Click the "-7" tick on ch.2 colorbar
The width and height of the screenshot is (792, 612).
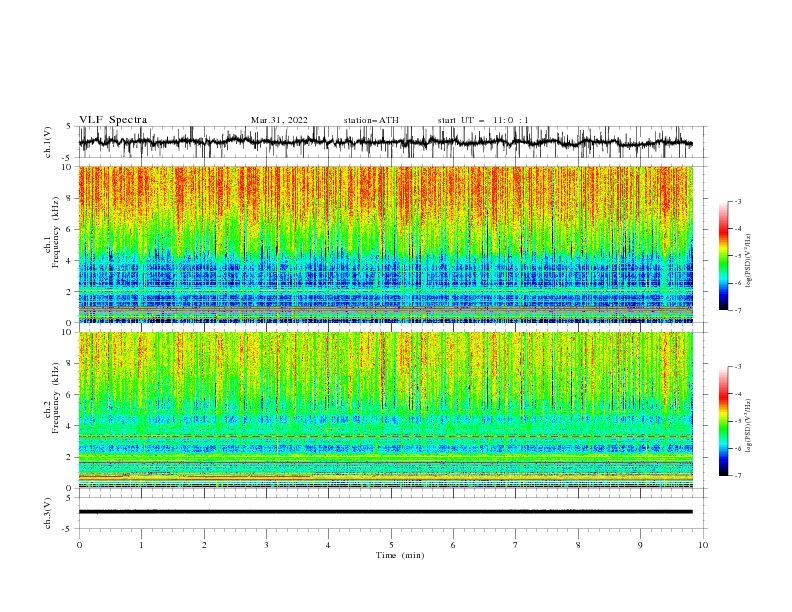[x=737, y=475]
